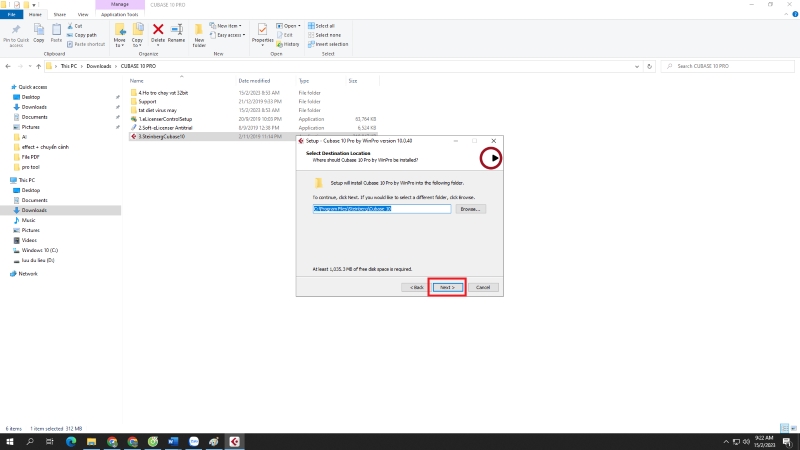This screenshot has width=800, height=450.
Task: Open Microsoft Edge from the taskbar
Action: pyautogui.click(x=71, y=442)
